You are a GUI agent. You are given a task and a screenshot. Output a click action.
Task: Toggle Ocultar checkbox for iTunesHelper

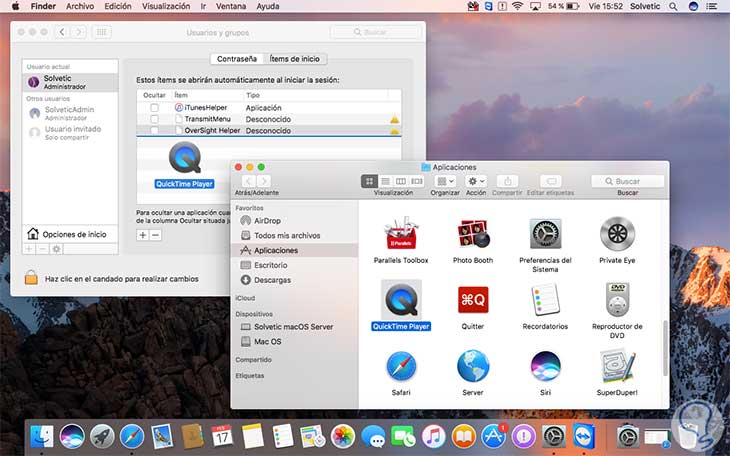154,108
